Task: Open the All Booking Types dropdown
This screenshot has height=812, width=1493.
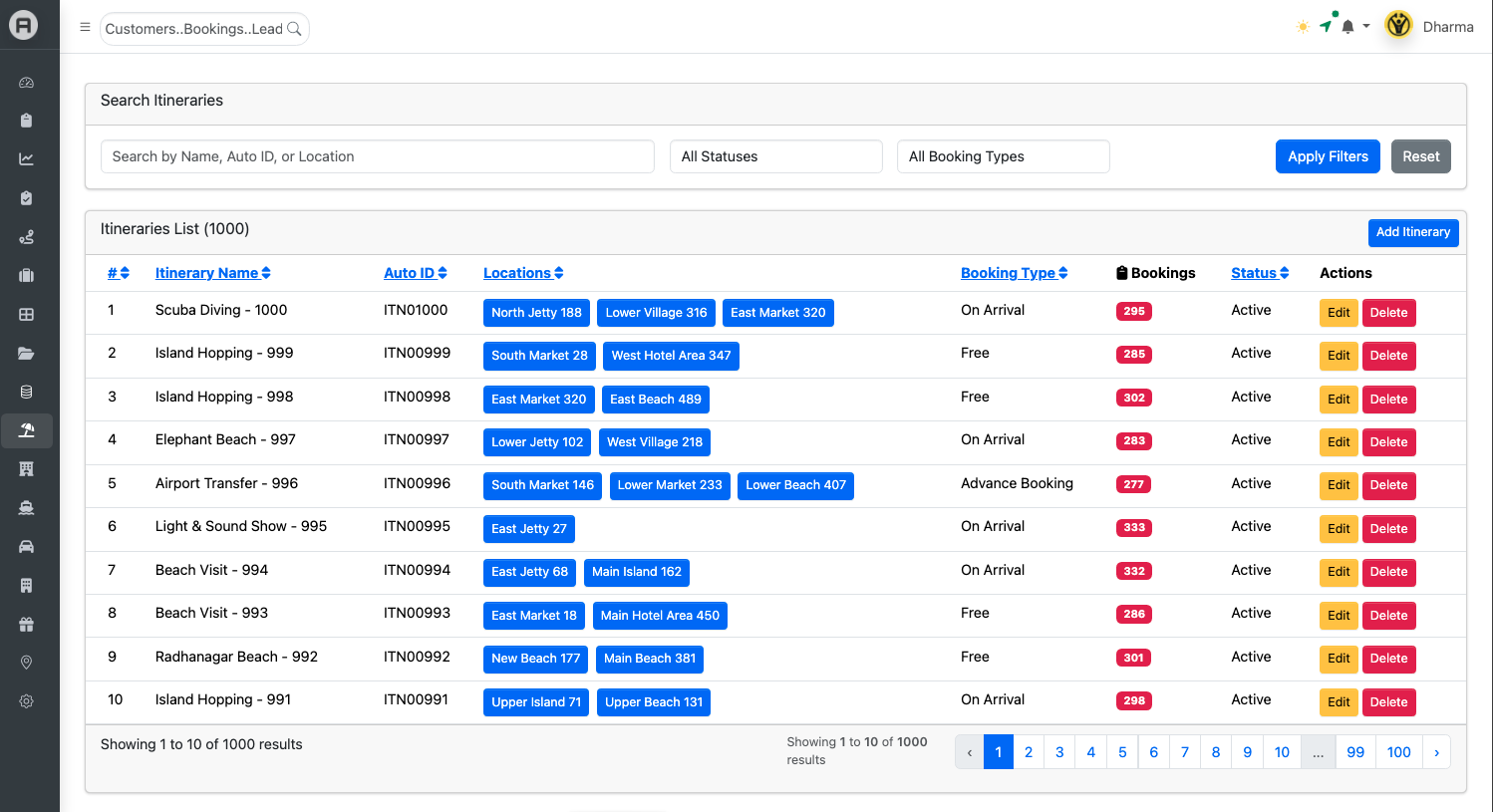Action: 1004,156
